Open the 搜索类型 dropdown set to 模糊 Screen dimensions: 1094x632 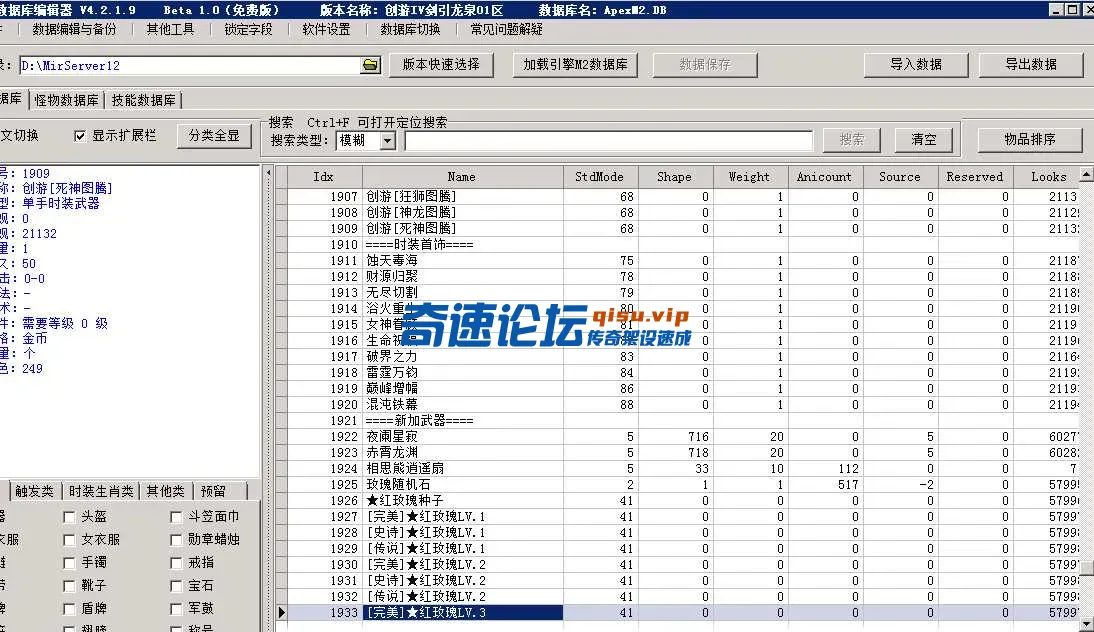(388, 141)
